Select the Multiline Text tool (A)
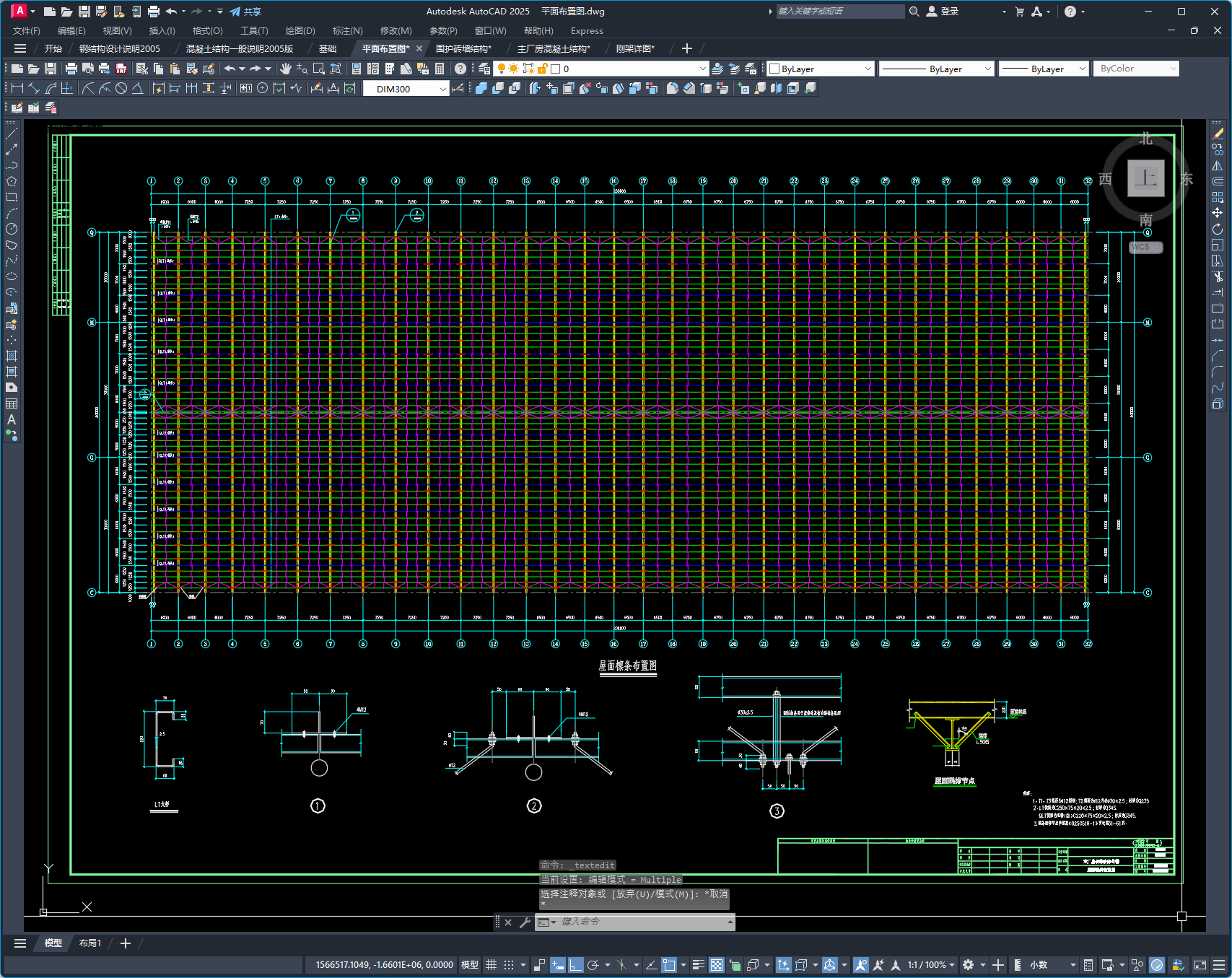 [12, 419]
